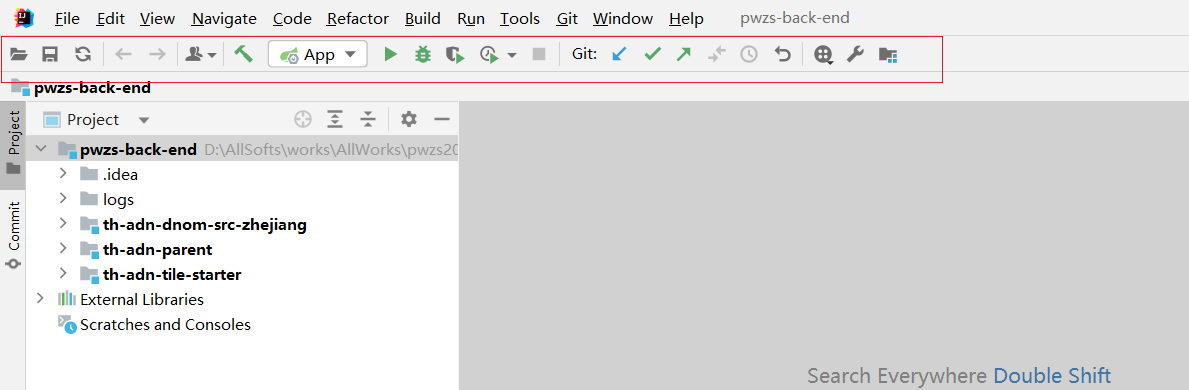Build project with the hammer icon

(x=243, y=54)
